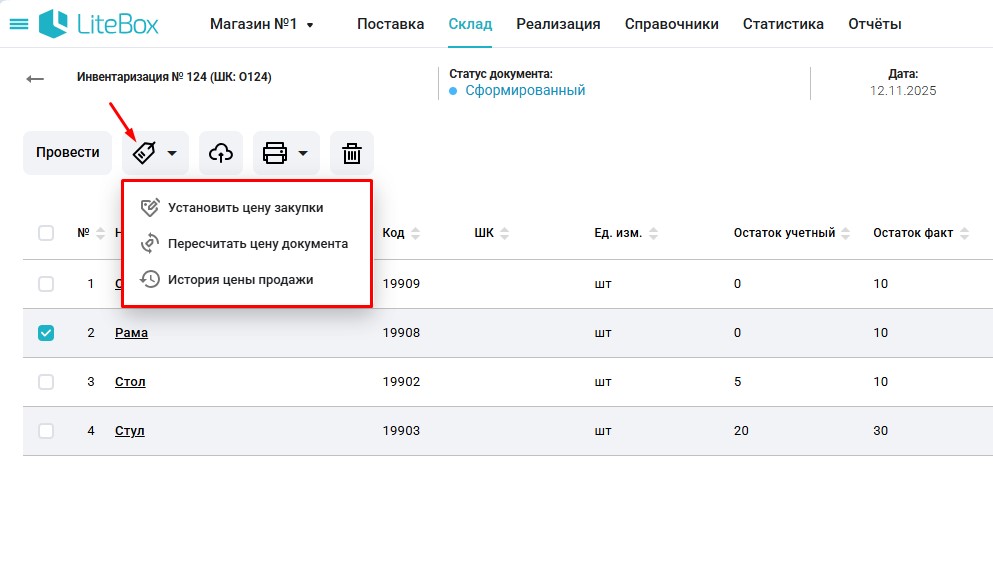The height and width of the screenshot is (567, 993).
Task: Choose Установить цену закупки
Action: 246,208
